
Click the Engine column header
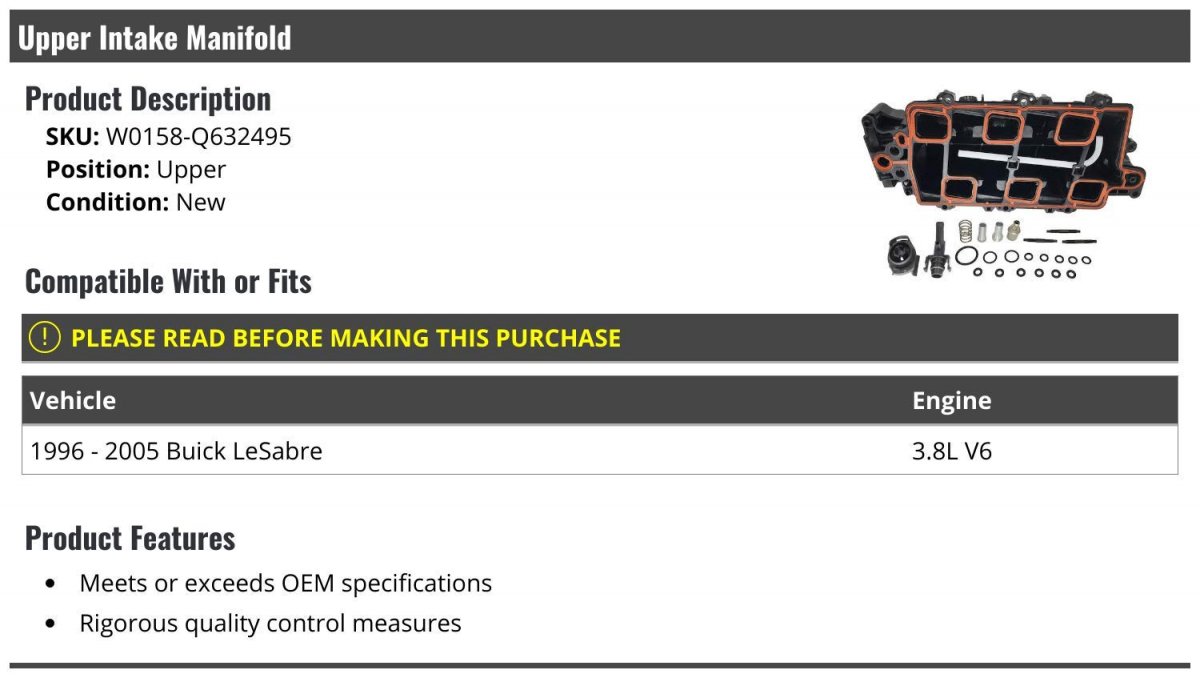click(x=952, y=401)
